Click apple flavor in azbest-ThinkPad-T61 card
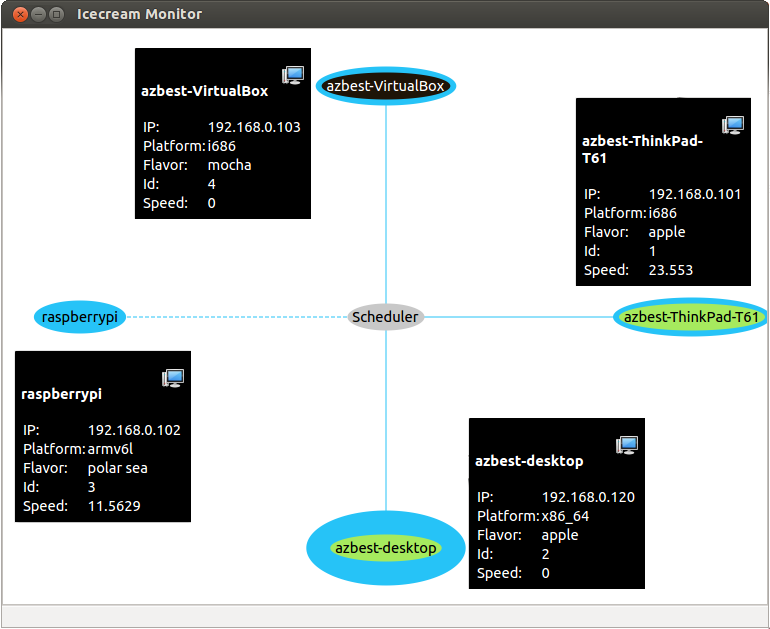770x629 pixels. pyautogui.click(x=666, y=232)
